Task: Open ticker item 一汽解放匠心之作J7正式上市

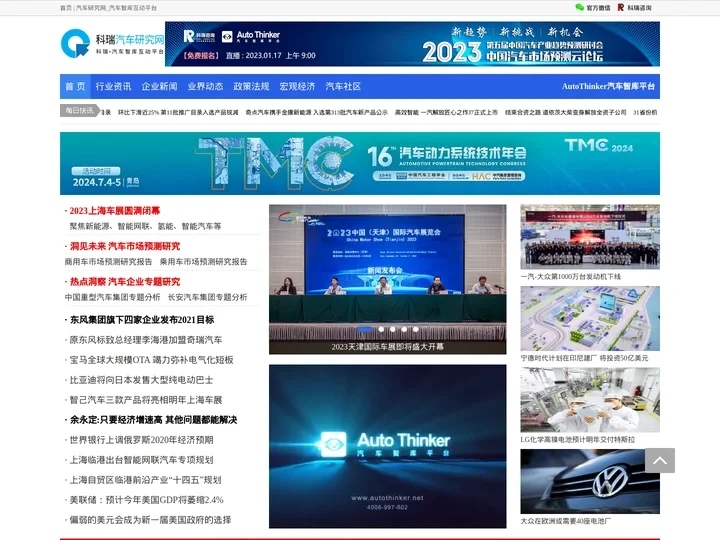Action: [446, 112]
